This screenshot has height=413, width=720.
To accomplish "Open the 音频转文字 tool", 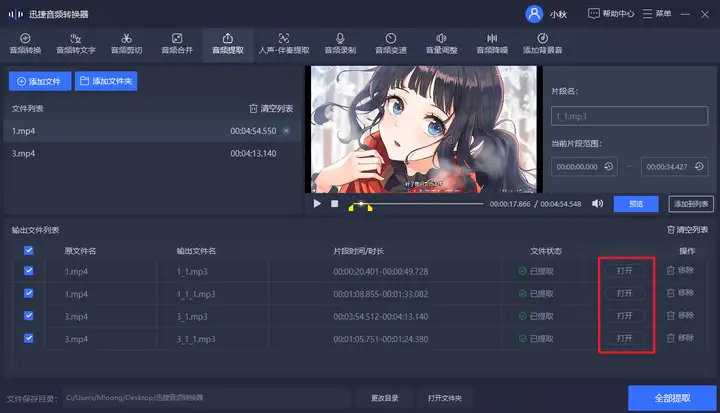I will tap(76, 44).
